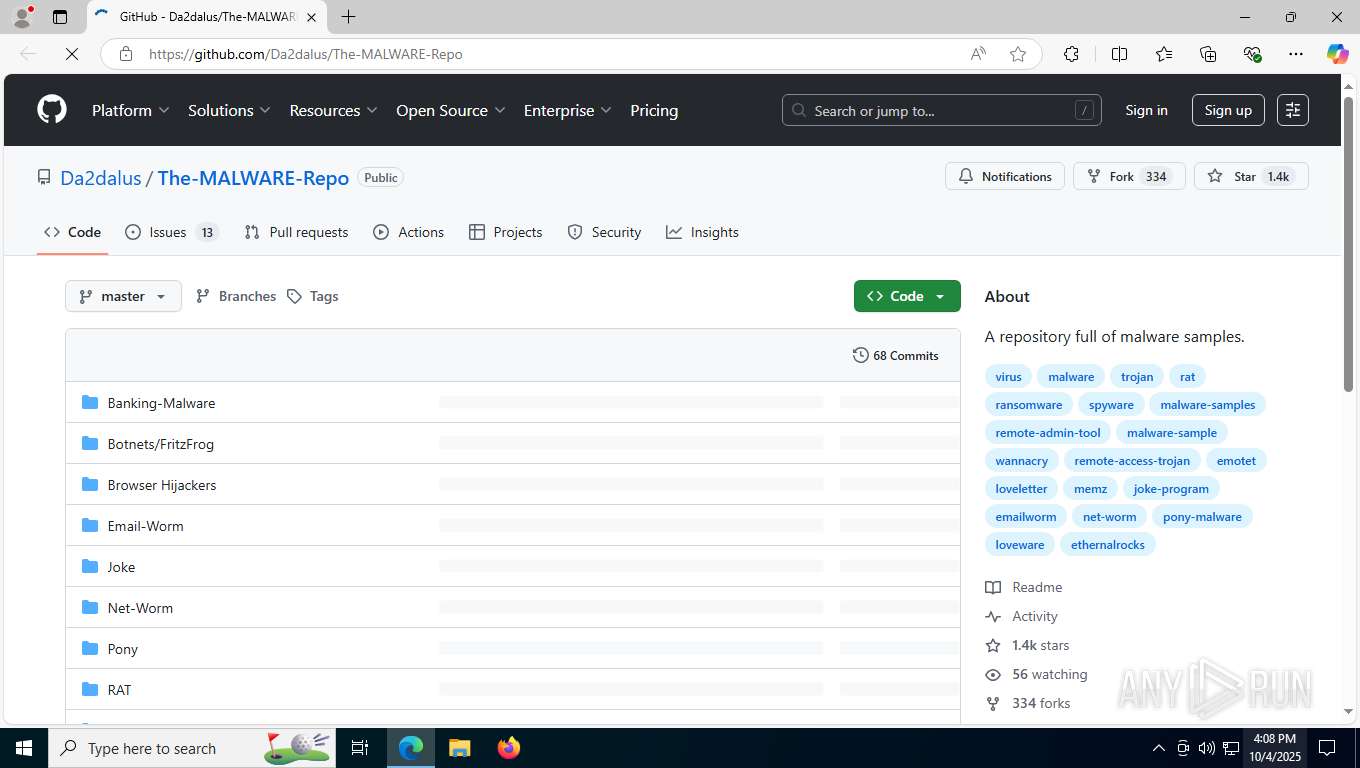
Task: Switch to the Insights tab
Action: 702,232
